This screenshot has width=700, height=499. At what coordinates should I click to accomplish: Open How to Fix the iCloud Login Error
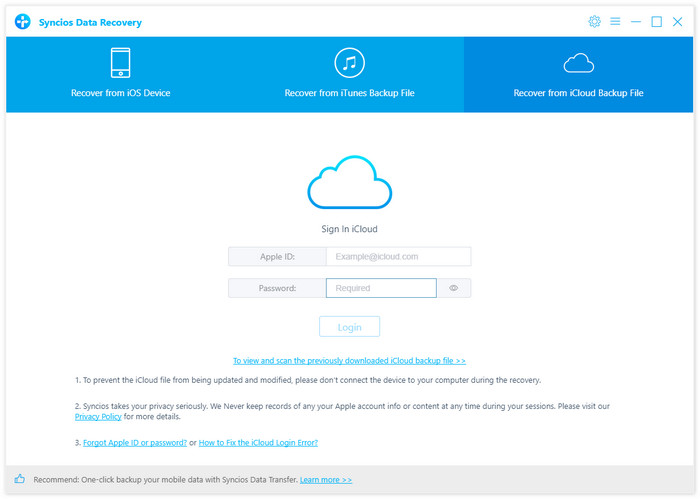pyautogui.click(x=258, y=442)
